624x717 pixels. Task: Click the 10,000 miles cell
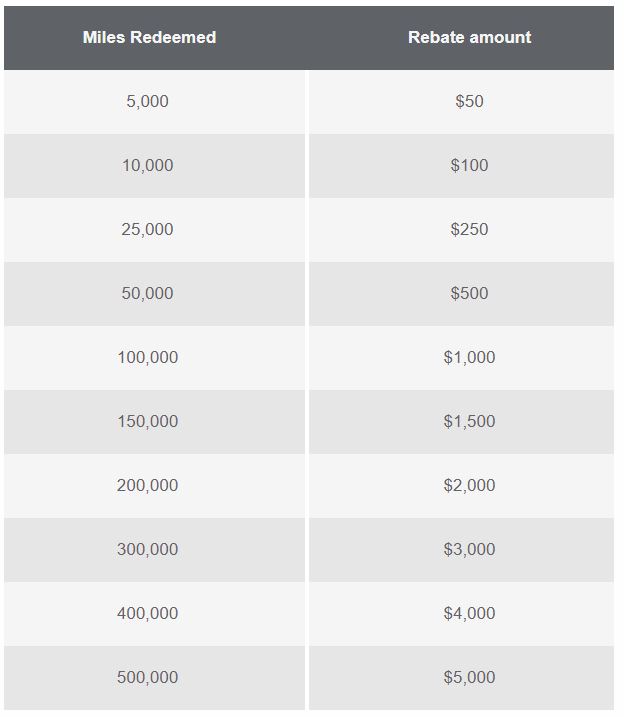point(148,166)
